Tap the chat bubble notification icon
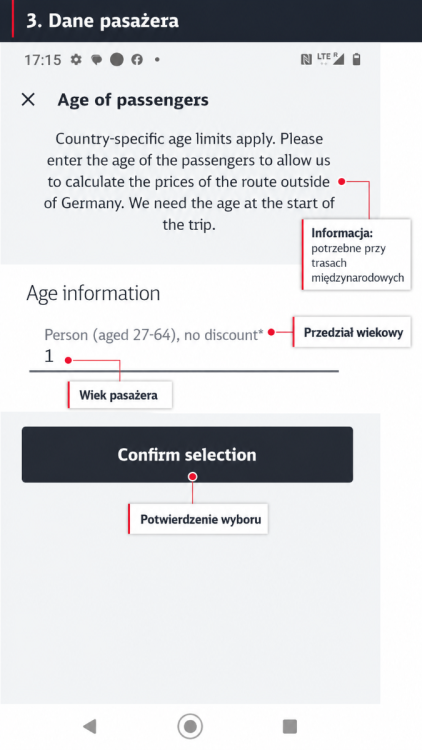The width and height of the screenshot is (422, 750). click(97, 60)
